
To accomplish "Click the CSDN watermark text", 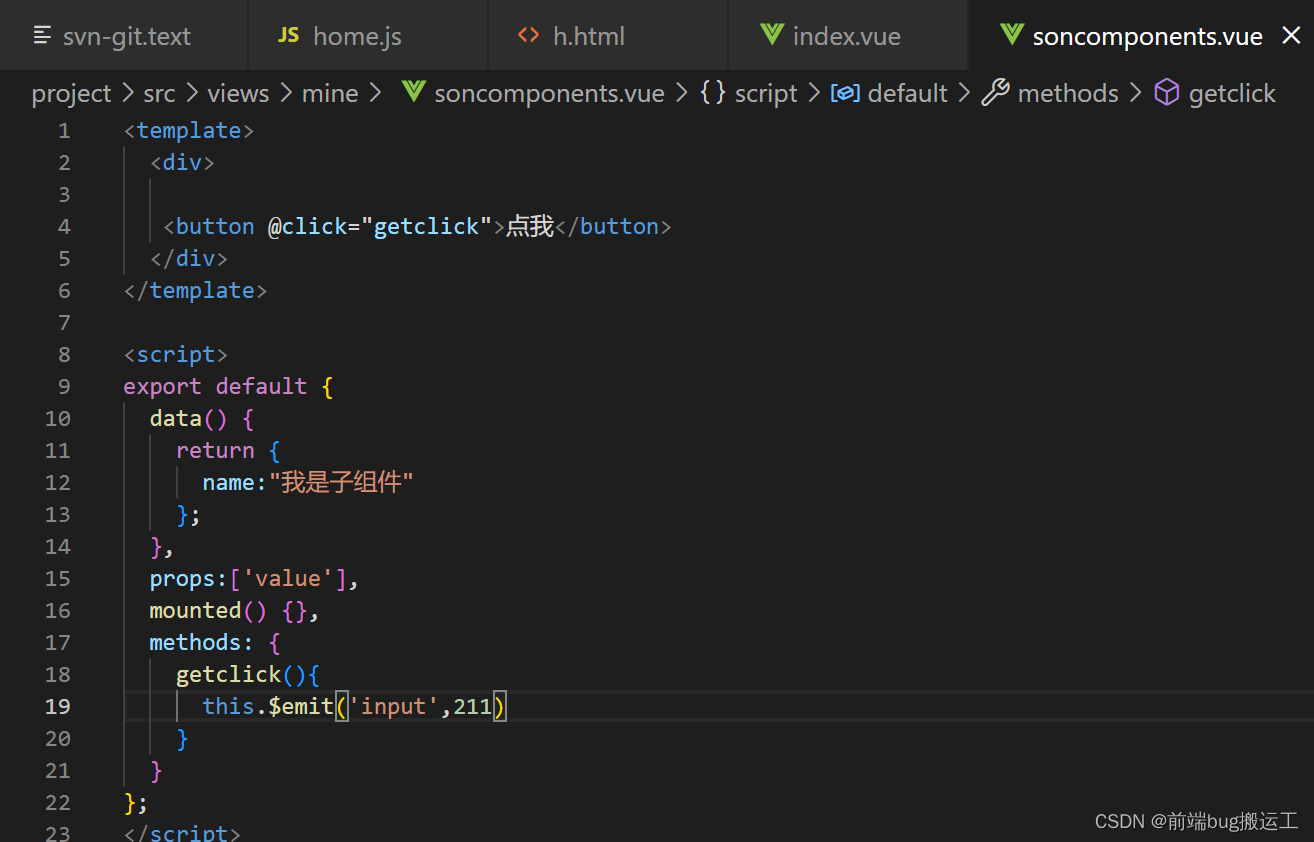I will [1195, 821].
